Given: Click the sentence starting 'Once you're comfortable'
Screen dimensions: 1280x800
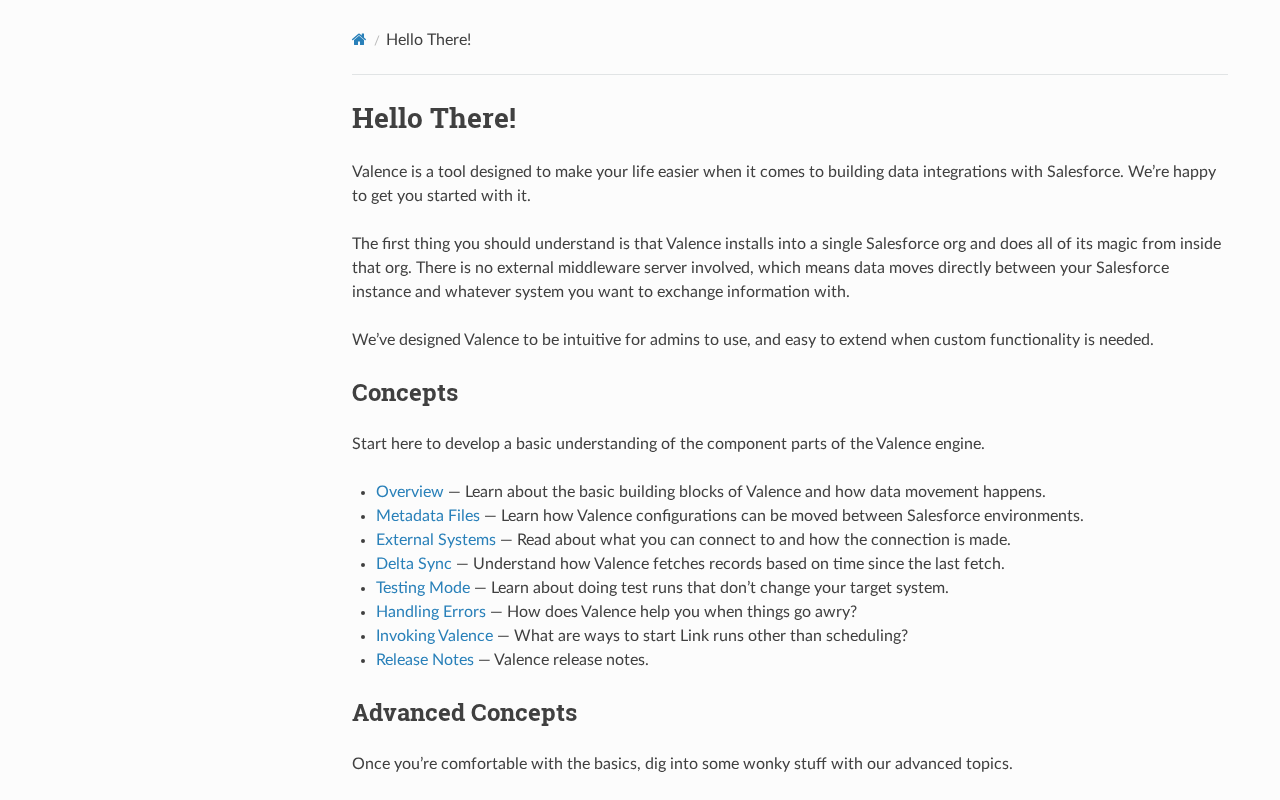Looking at the screenshot, I should 682,764.
